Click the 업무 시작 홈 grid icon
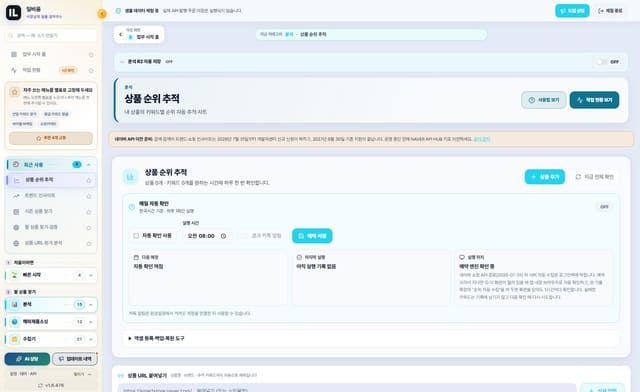This screenshot has width=640, height=392. (14, 54)
